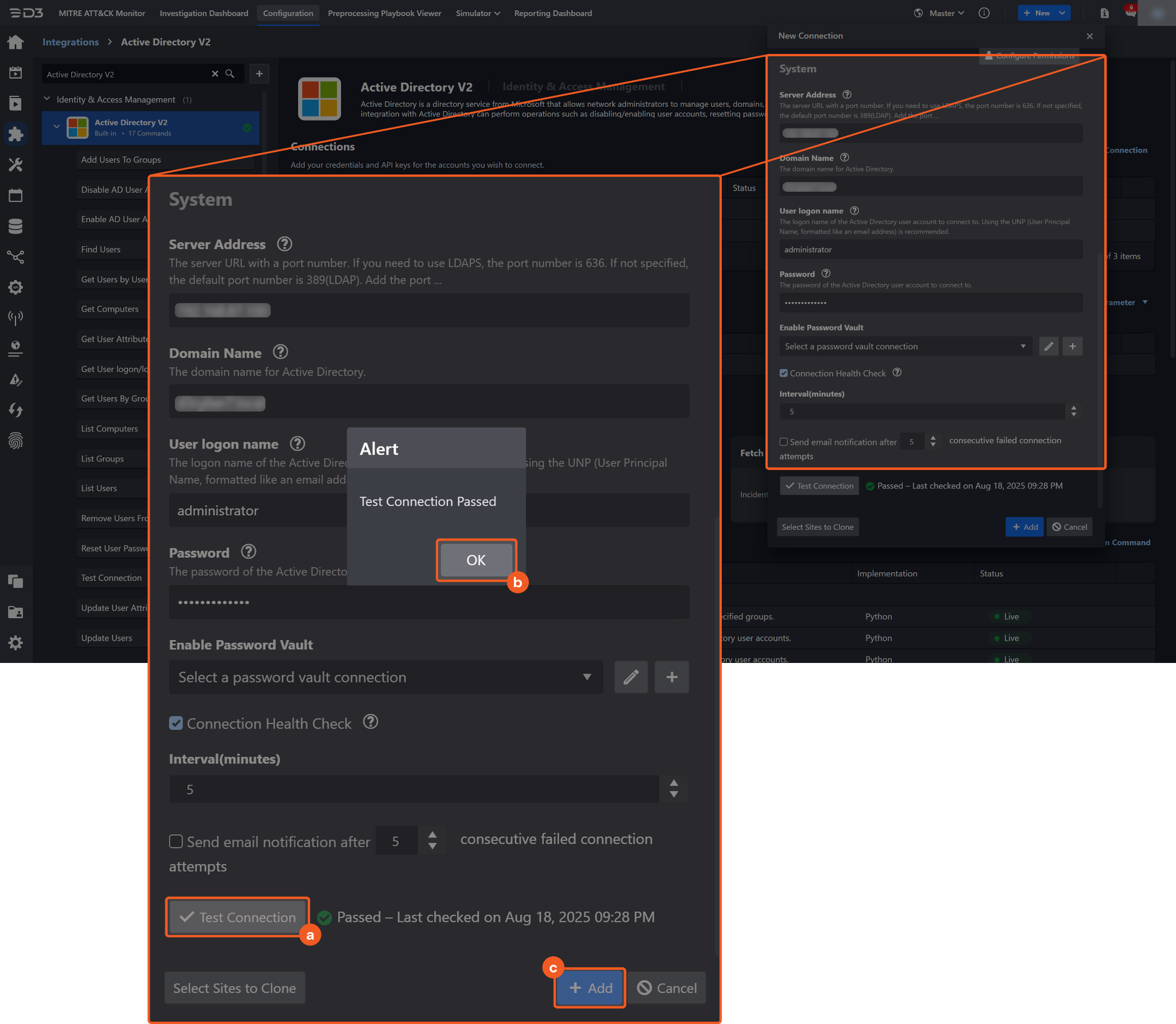Screen dimensions: 1176x1024
Task: Collapse the Identity & Access Management group
Action: pos(47,99)
